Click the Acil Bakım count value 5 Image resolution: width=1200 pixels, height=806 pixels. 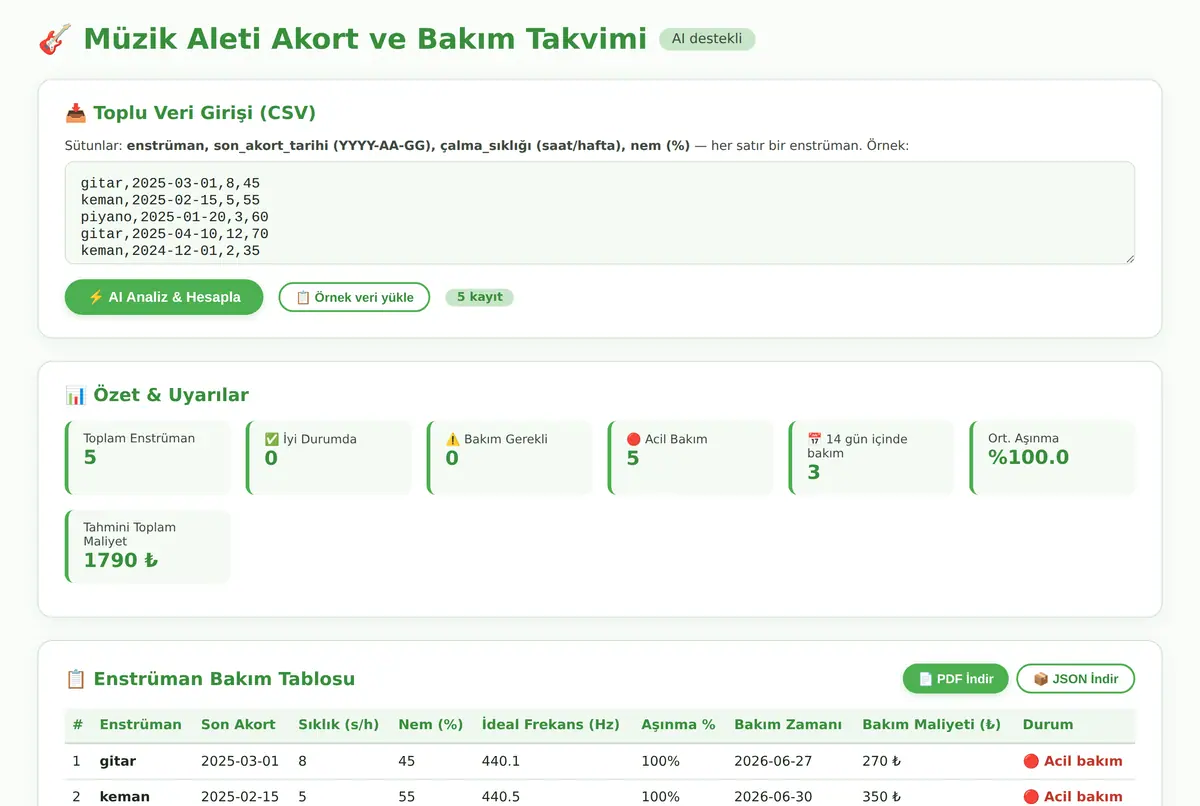(x=632, y=458)
